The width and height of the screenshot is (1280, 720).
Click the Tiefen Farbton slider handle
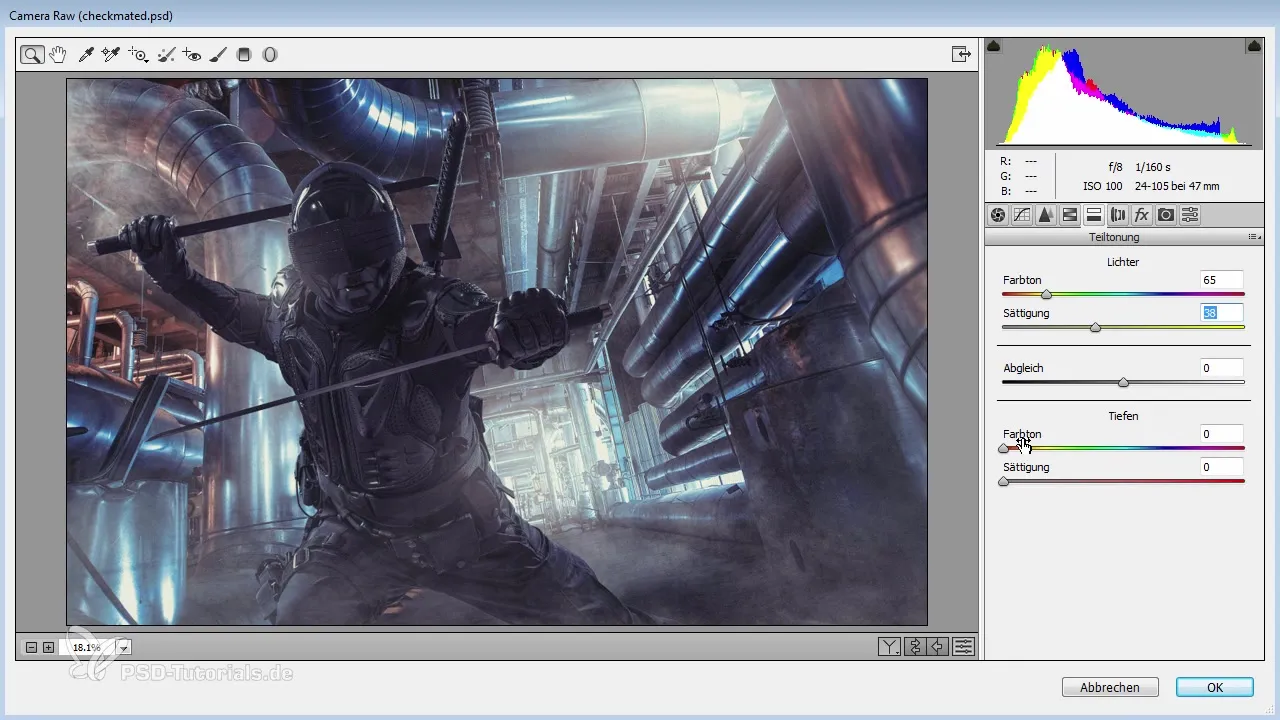[x=1003, y=448]
